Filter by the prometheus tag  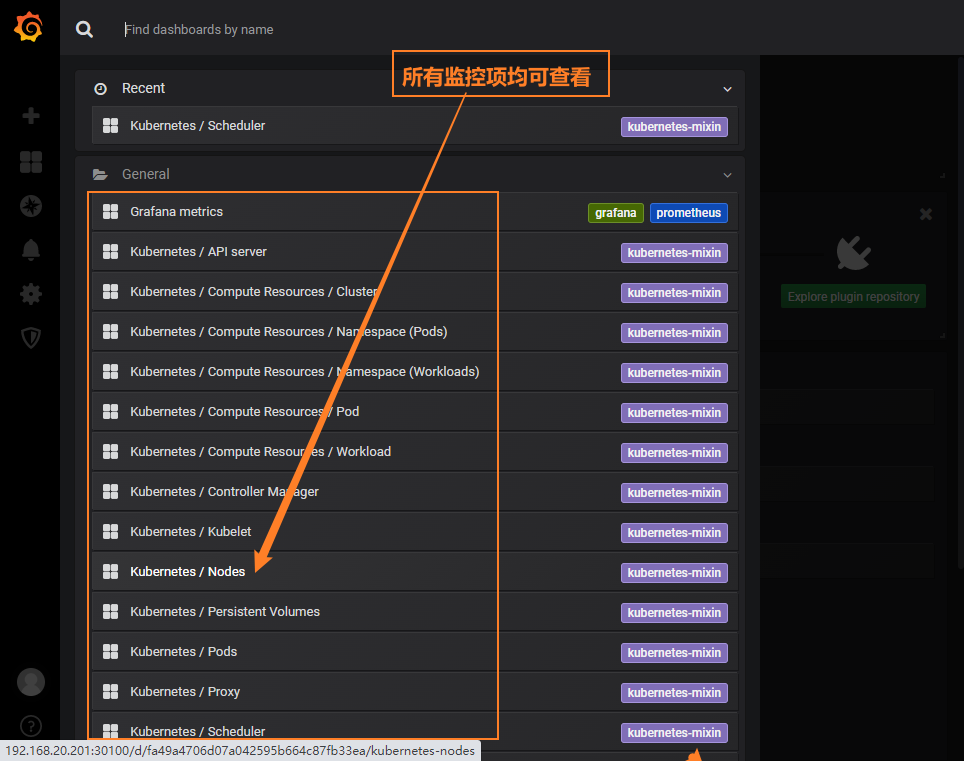point(688,213)
